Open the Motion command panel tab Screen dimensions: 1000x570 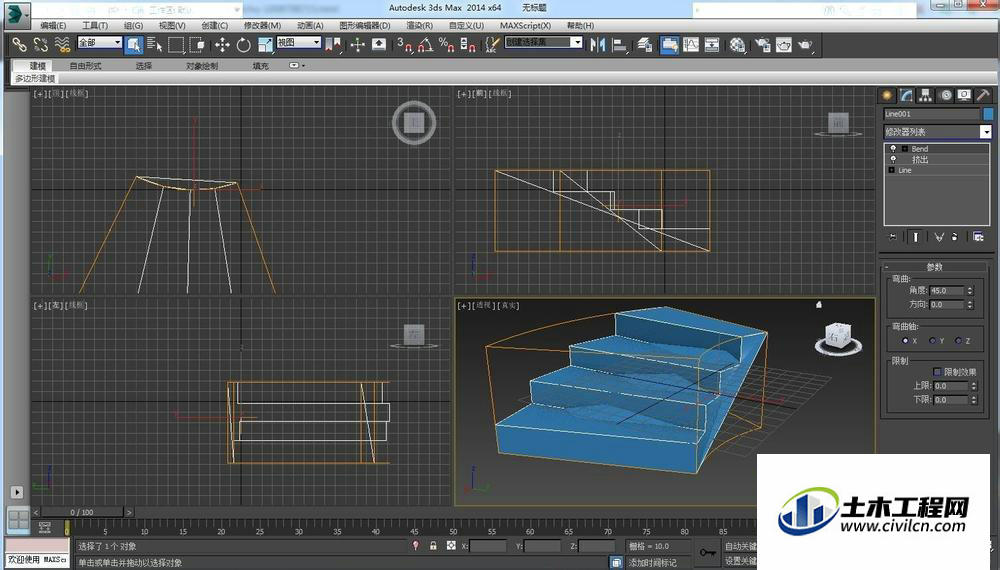[x=945, y=95]
